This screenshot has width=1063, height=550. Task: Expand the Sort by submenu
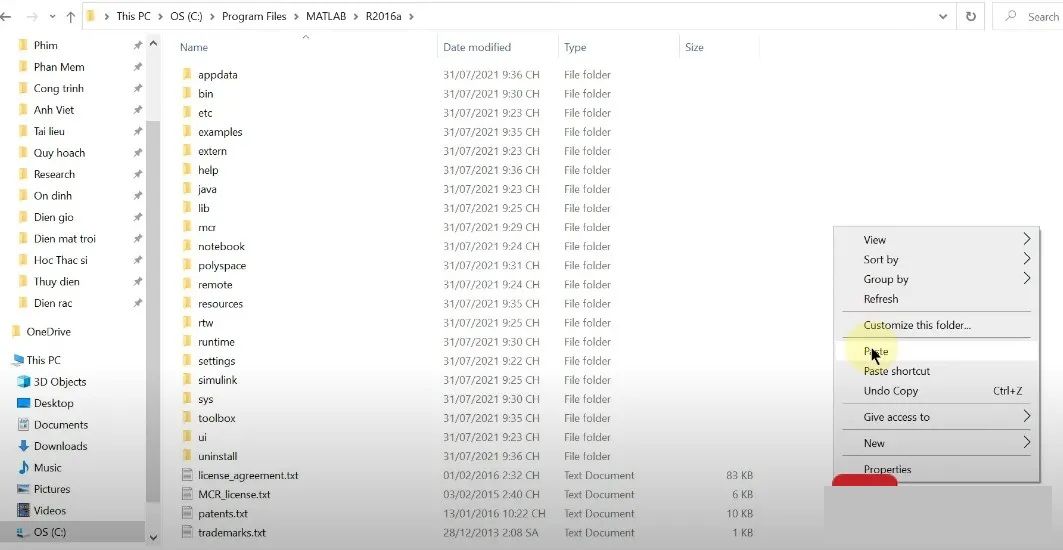point(936,259)
